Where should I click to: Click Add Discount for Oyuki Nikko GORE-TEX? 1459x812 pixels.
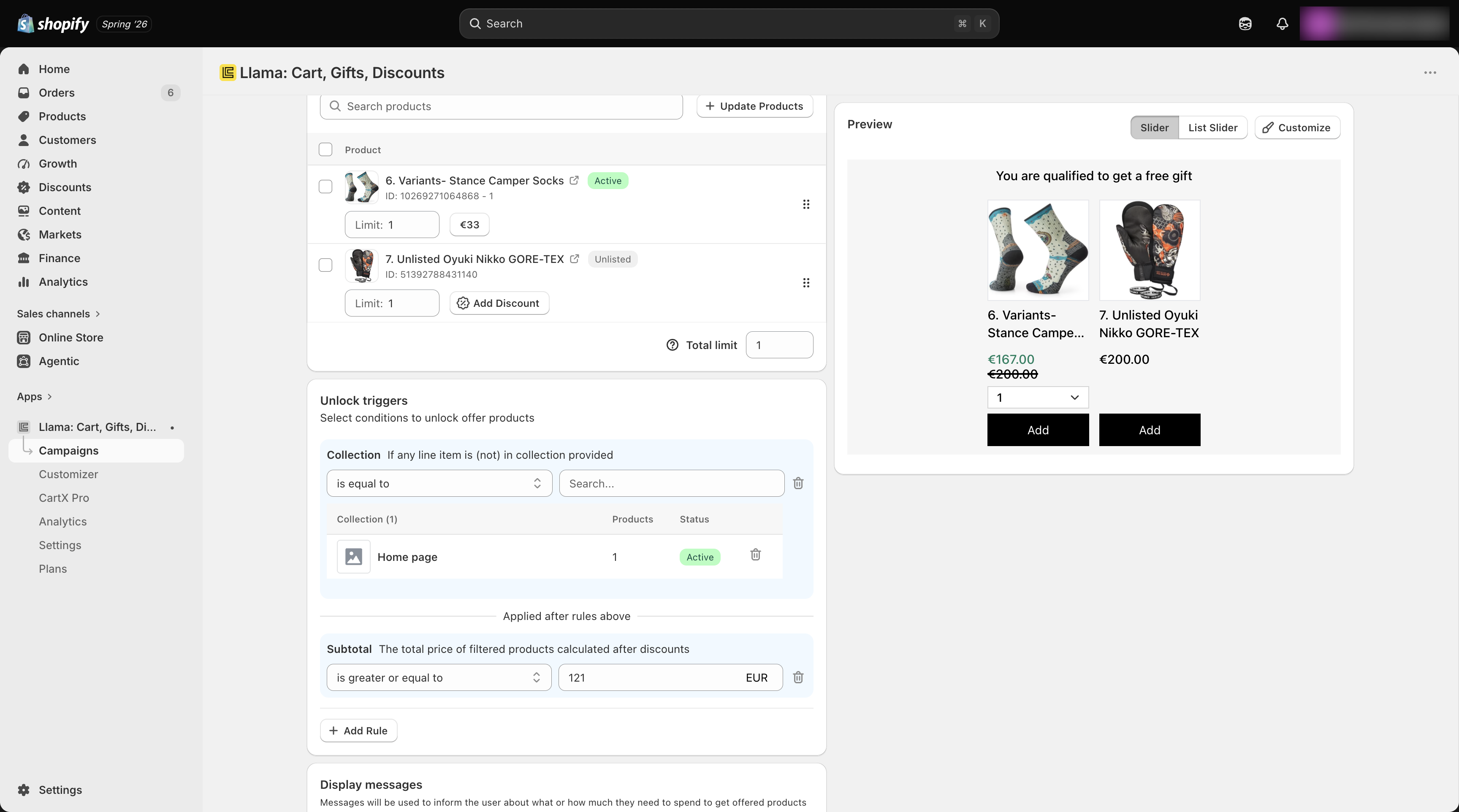pos(499,303)
